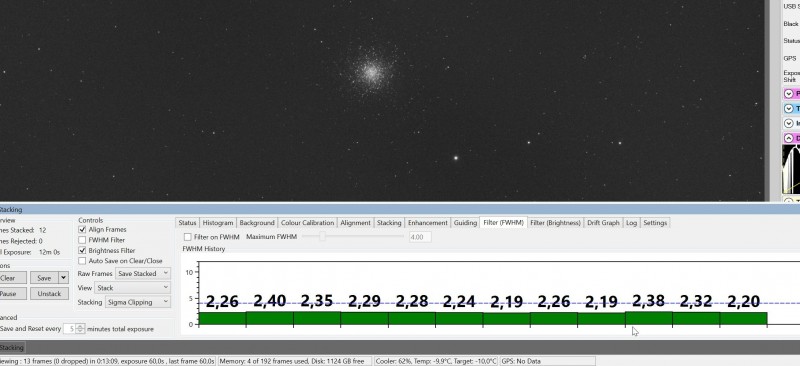Click the FWHM bar labeled 2,32
This screenshot has width=800, height=366.
696,319
